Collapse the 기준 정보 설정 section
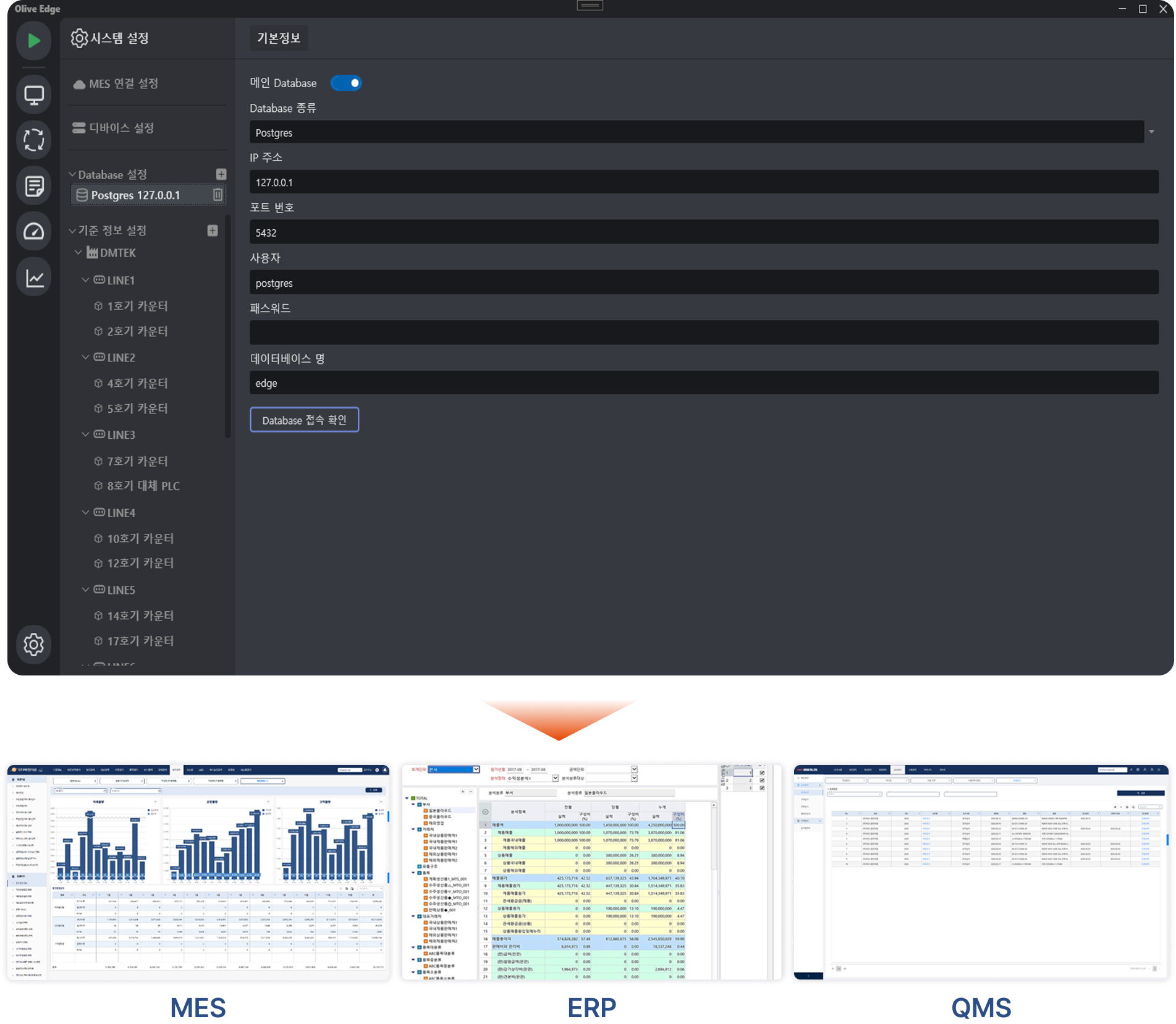Screen dimensions: 1176x1024 tap(72, 231)
